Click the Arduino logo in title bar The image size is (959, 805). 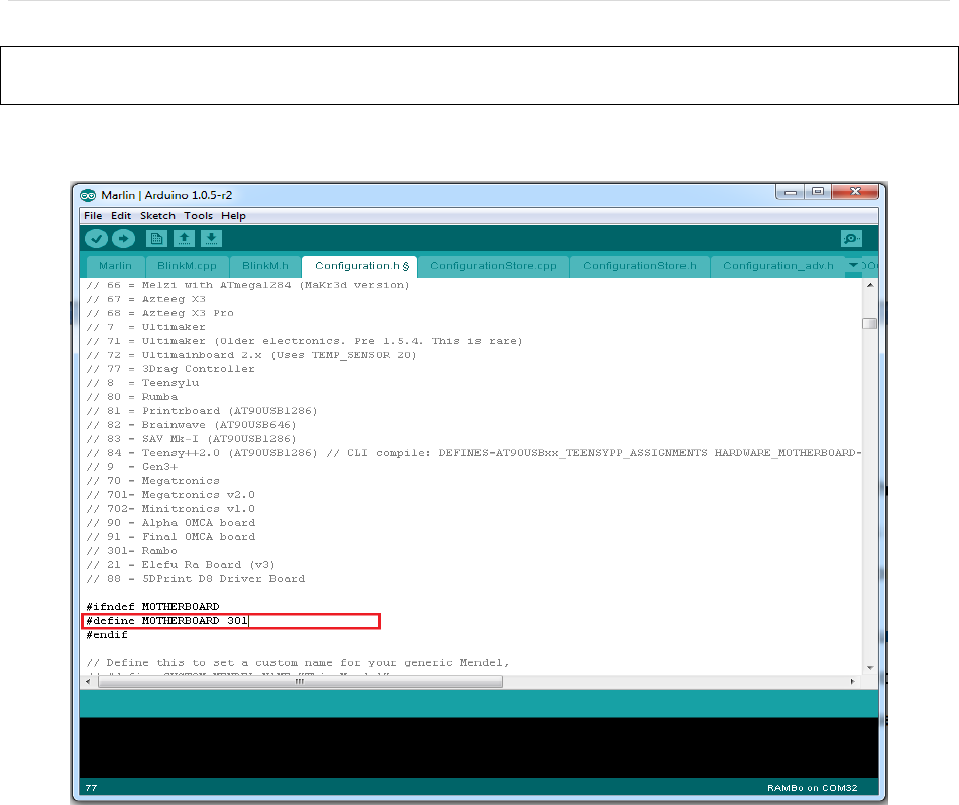coord(88,195)
